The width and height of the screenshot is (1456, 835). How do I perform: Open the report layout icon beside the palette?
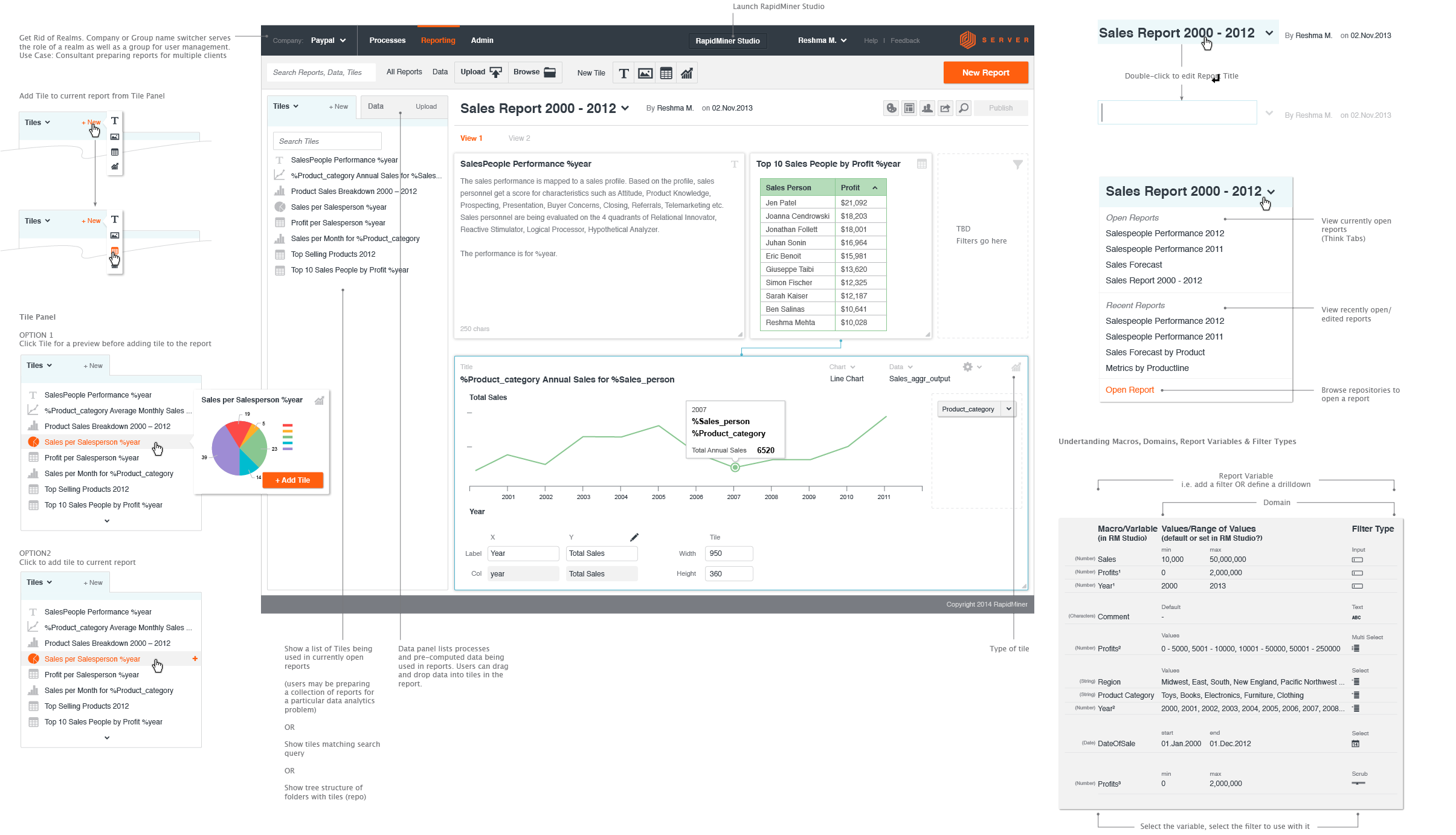coord(909,108)
